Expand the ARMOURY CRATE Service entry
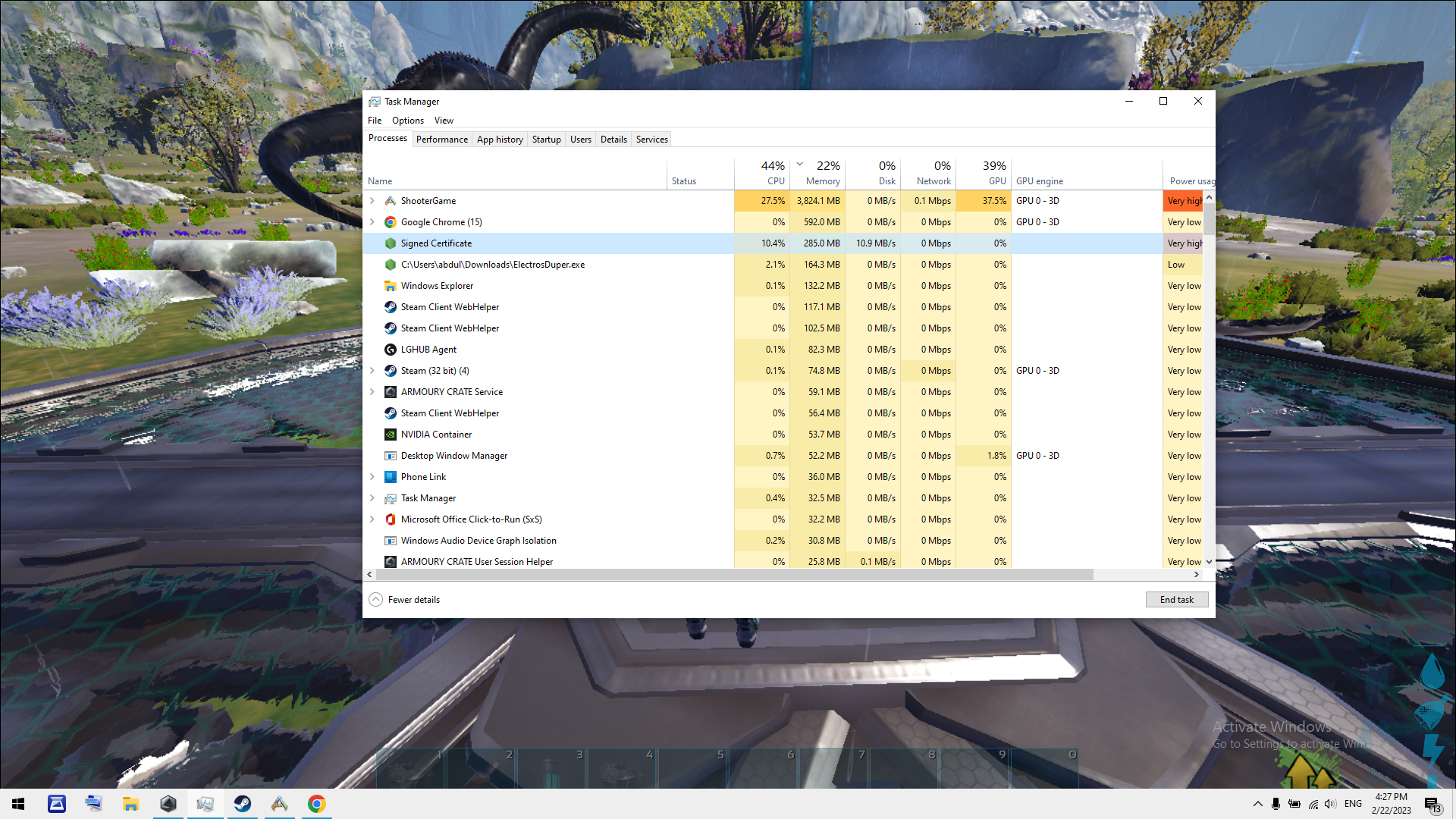 pos(372,392)
